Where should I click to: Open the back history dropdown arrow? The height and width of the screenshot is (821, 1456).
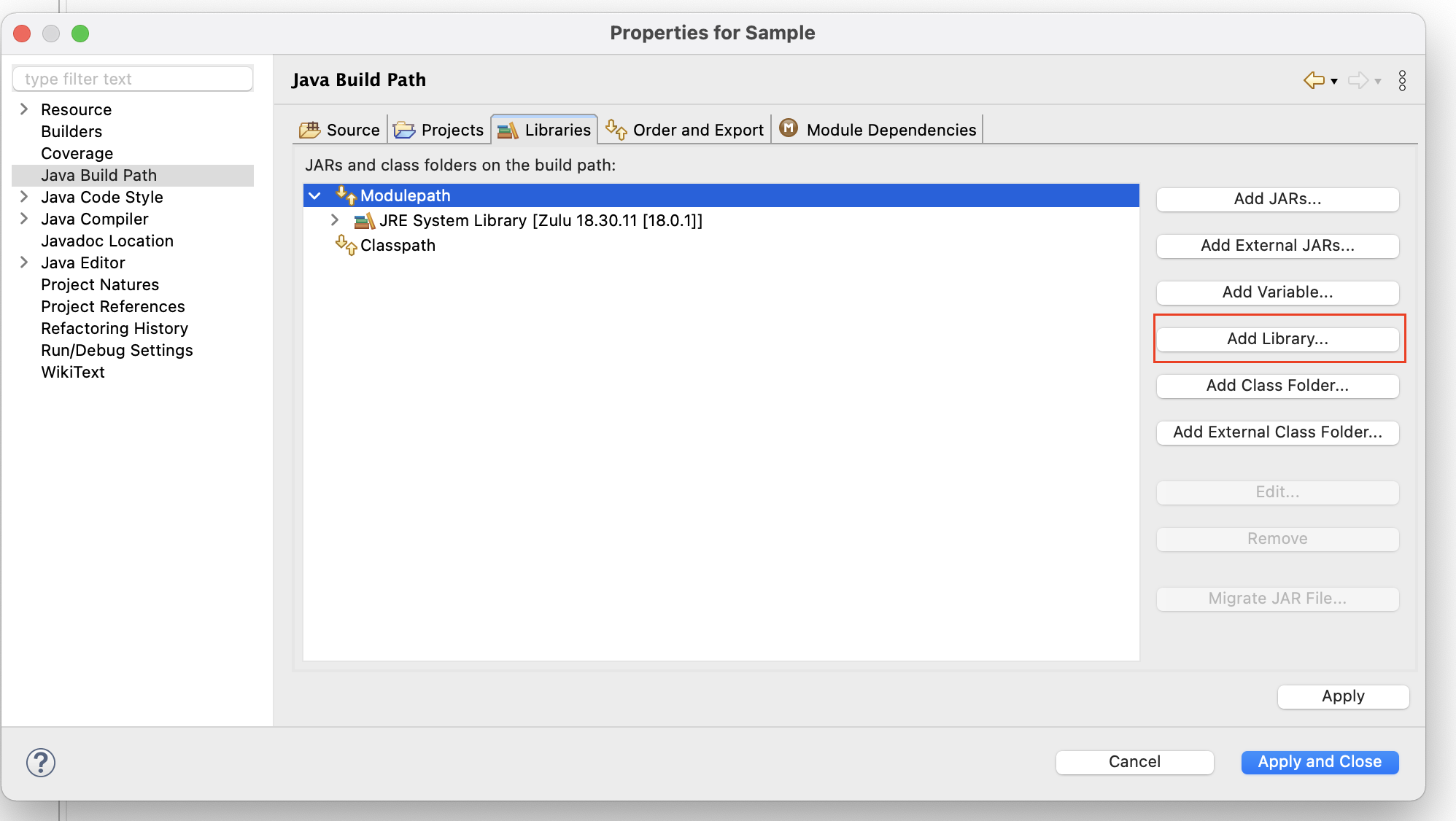[x=1334, y=81]
